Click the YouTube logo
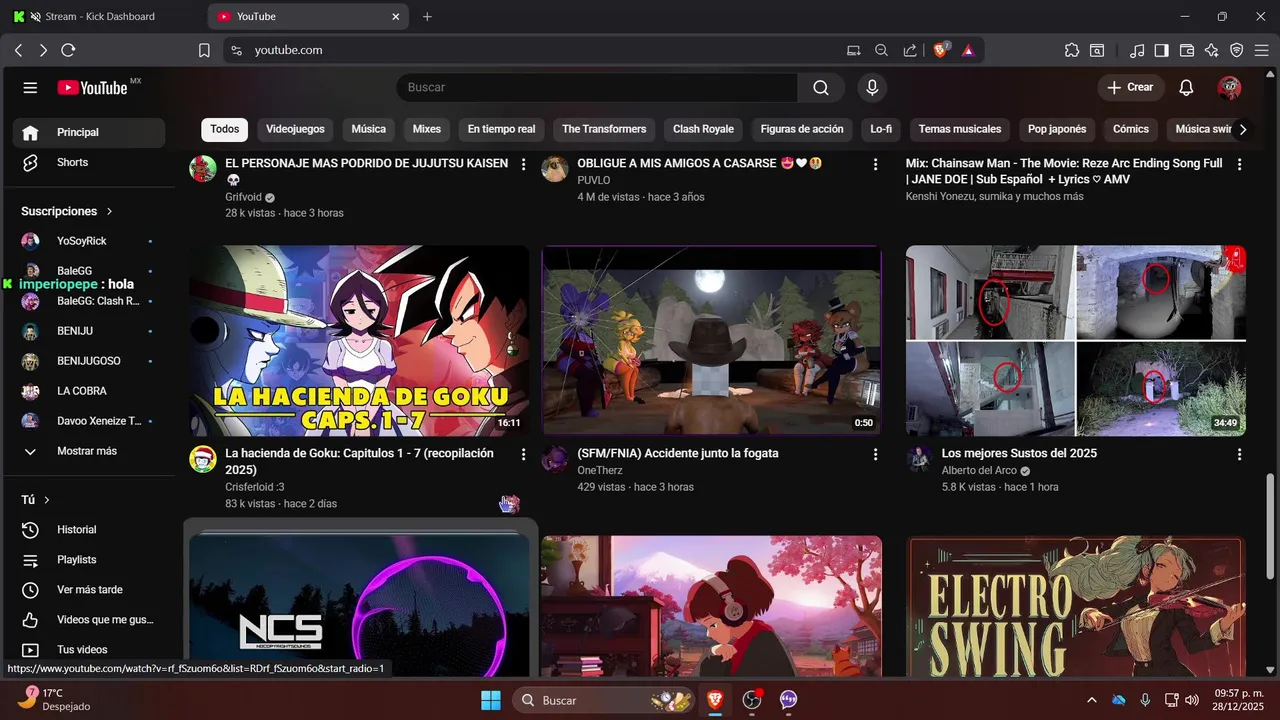The image size is (1280, 720). click(93, 88)
